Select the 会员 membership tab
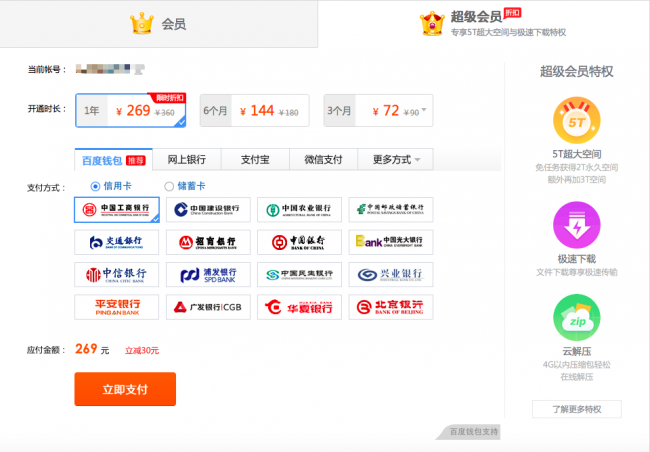 tap(159, 24)
